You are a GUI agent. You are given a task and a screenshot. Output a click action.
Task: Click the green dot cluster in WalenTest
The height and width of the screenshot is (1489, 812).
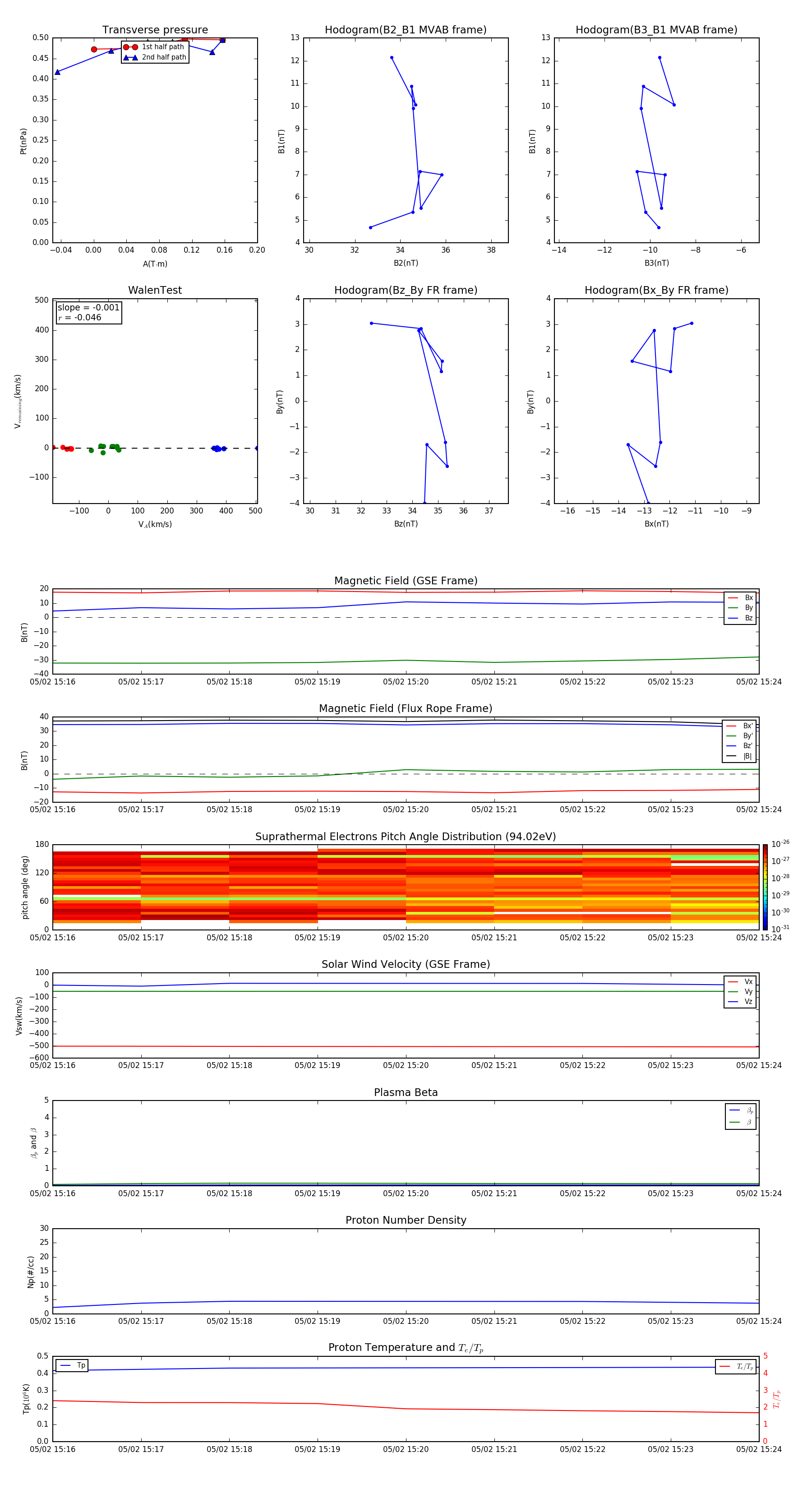point(106,448)
